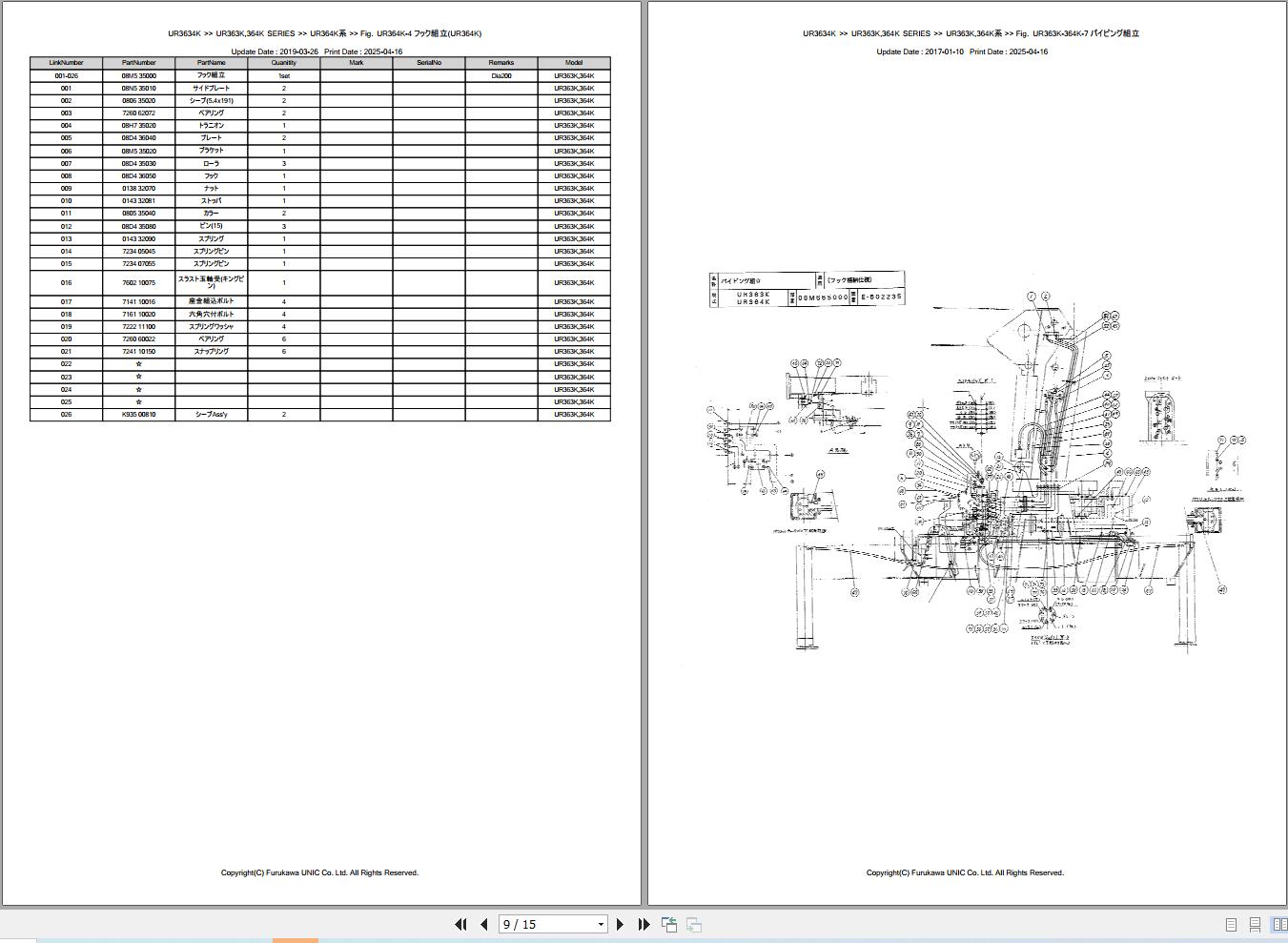Go to the next page
The image size is (1288, 943).
point(620,924)
